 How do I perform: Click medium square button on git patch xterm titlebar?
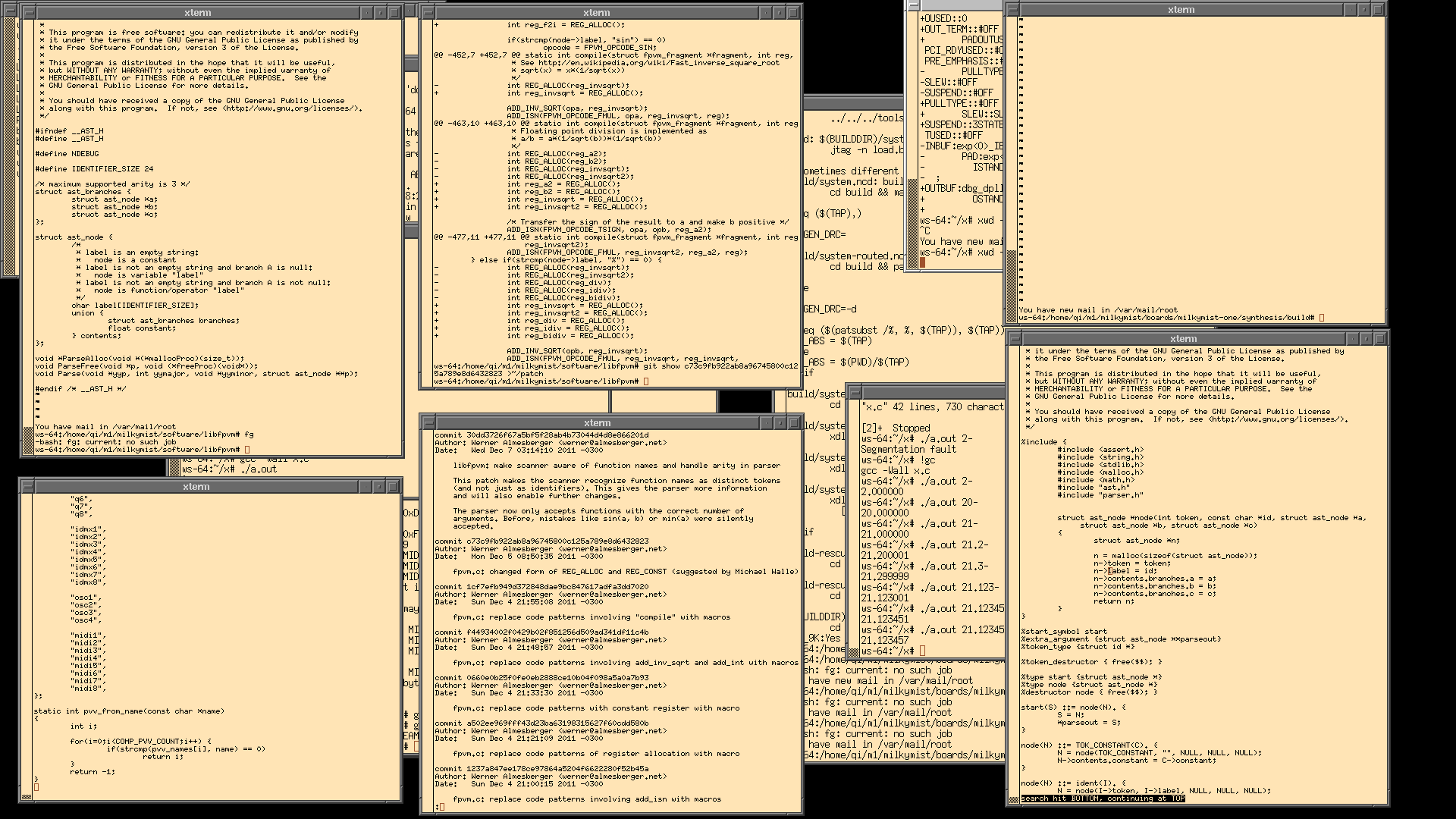coord(779,13)
